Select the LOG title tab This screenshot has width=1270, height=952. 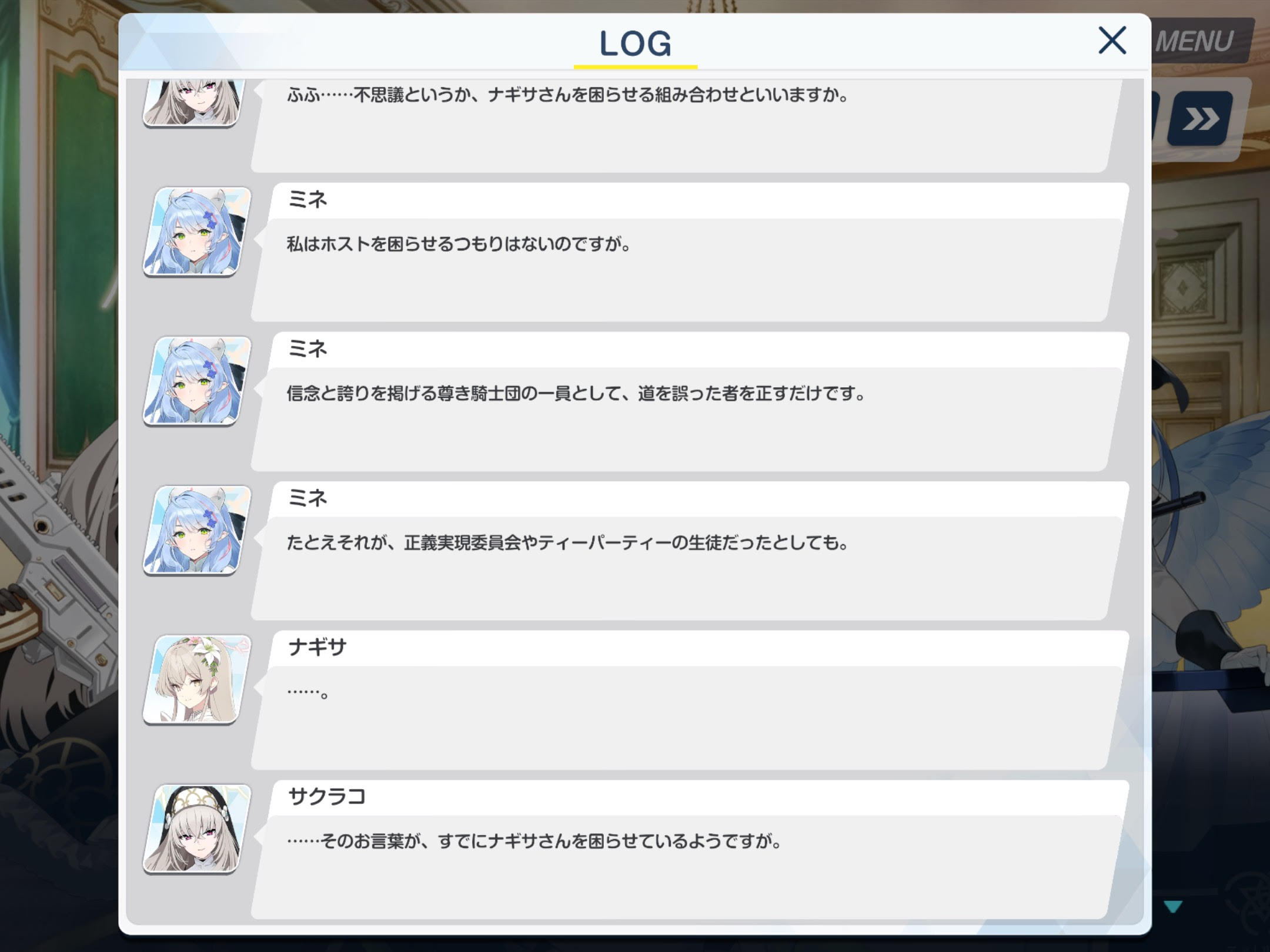[x=635, y=45]
